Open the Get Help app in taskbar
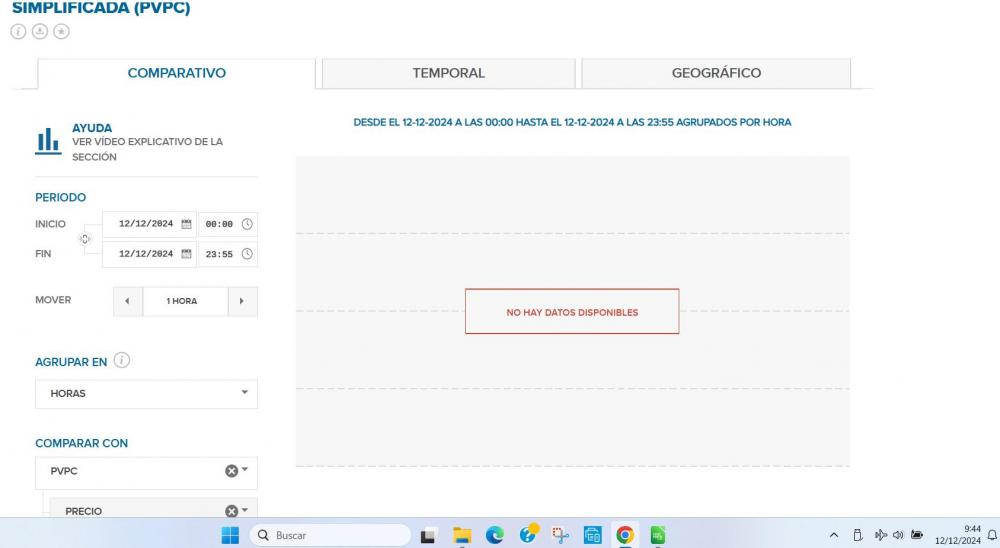The image size is (1000, 548). 529,534
